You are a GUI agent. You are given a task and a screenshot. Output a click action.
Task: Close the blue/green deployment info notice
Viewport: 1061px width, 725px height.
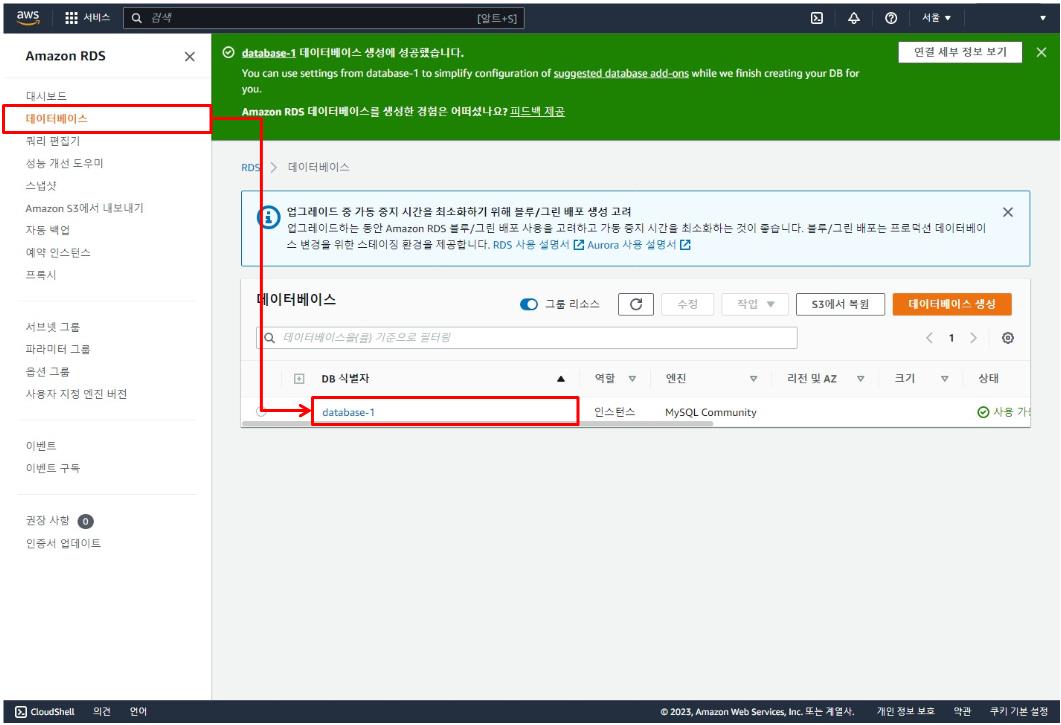1008,212
